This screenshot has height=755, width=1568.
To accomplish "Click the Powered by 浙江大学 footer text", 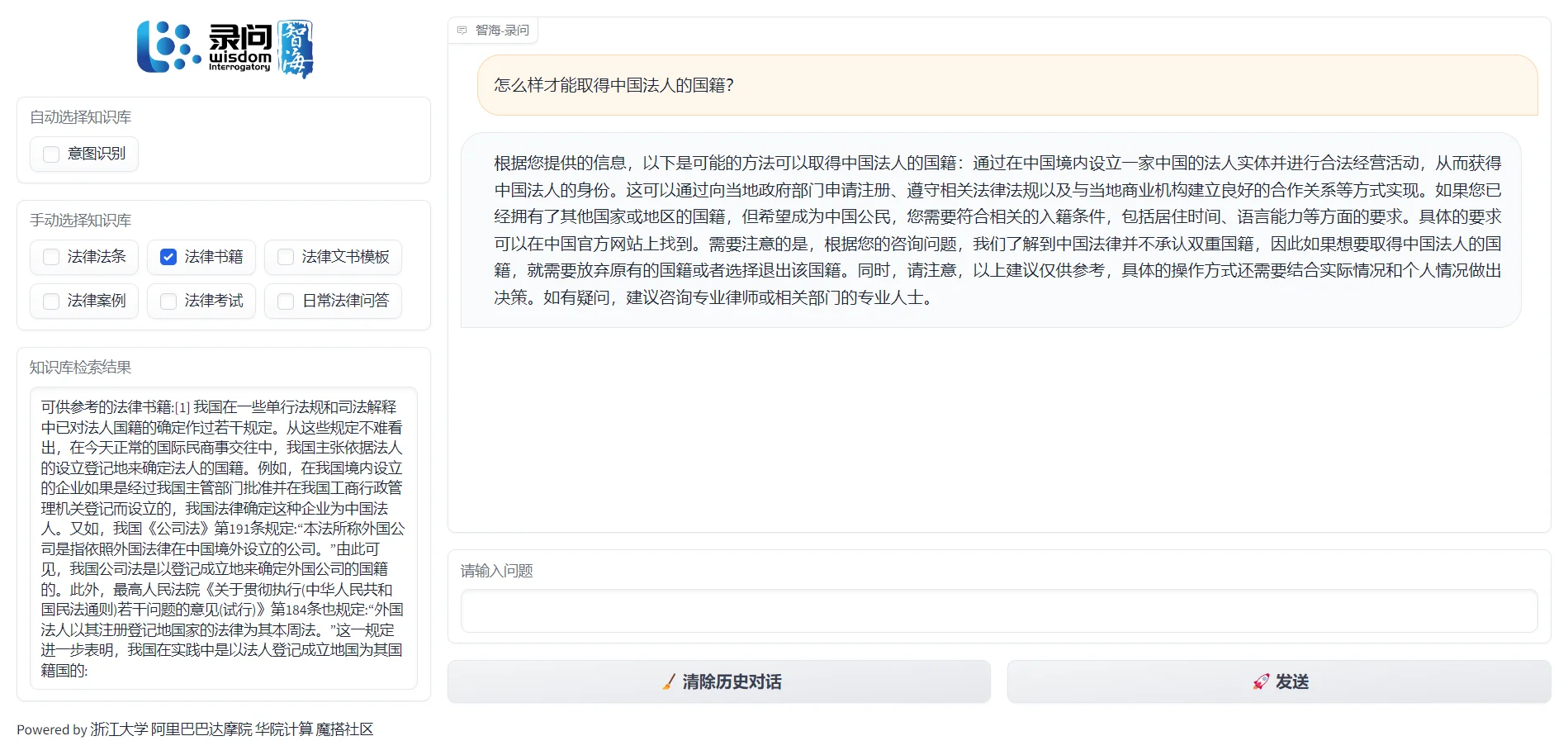I will pos(195,729).
